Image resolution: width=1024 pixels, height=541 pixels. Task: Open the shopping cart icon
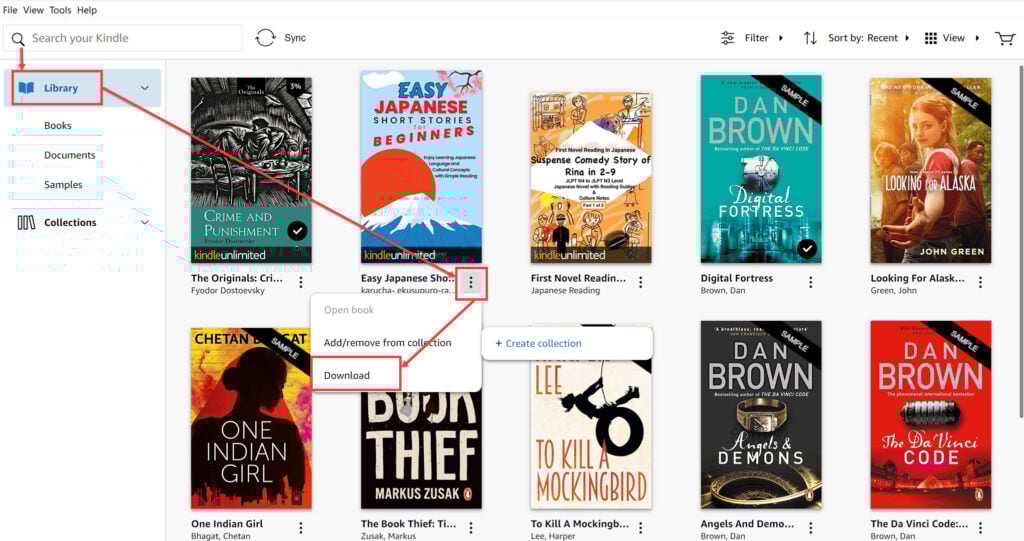point(1004,38)
